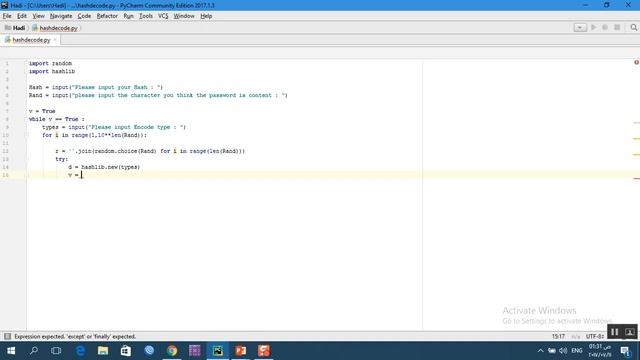Screen dimensions: 640x360
Task: Click the Run play icon
Action: pos(593,27)
